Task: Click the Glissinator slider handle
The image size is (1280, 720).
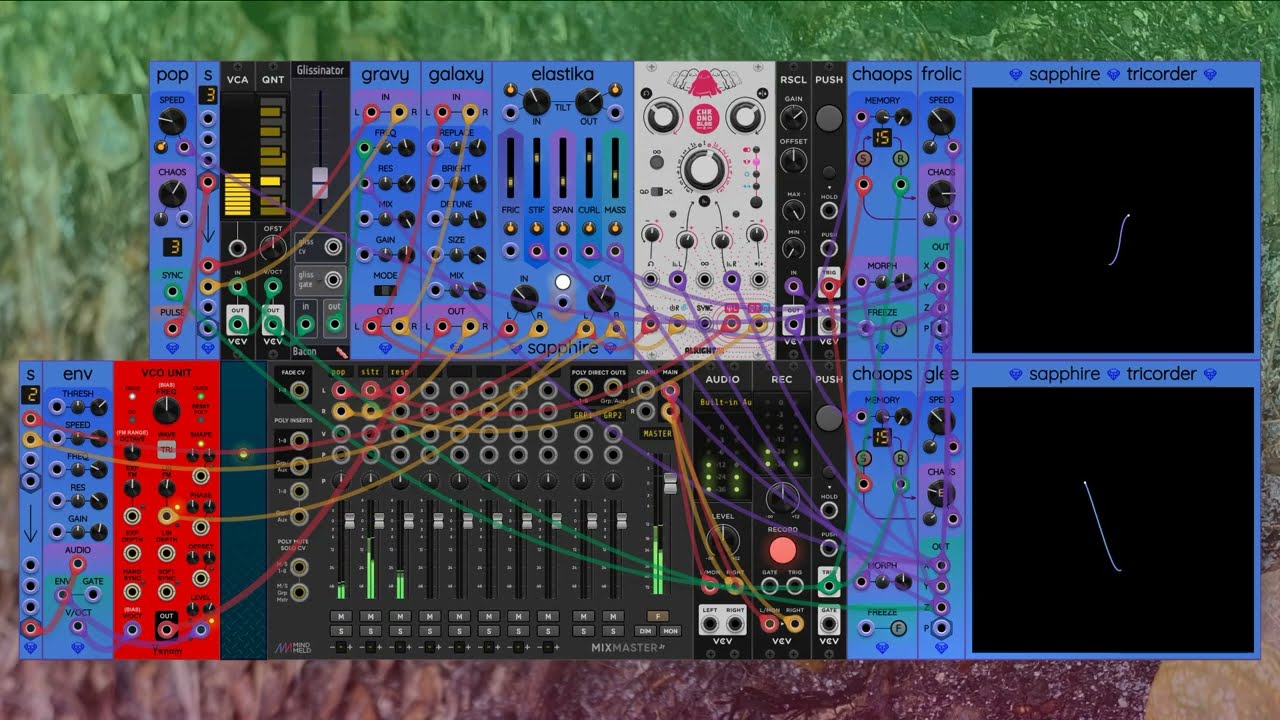Action: coord(320,182)
